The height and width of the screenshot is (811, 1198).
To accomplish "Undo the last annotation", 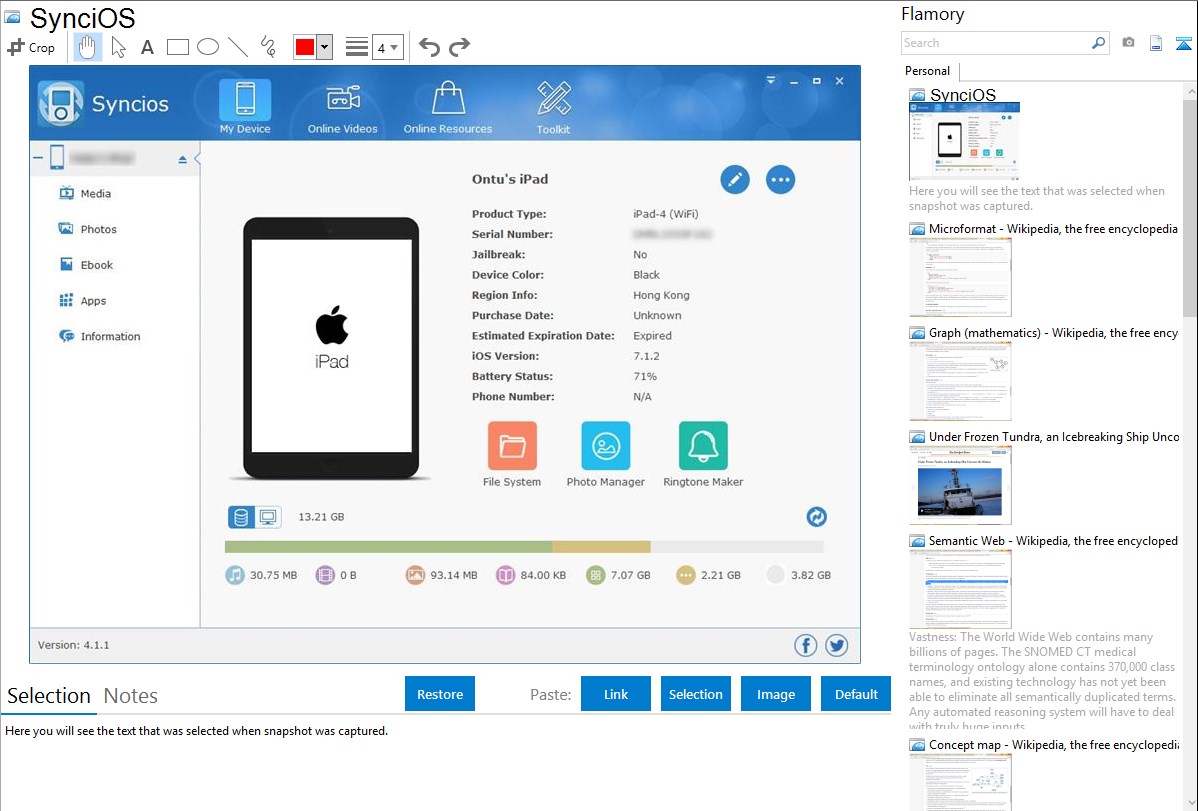I will coord(429,47).
